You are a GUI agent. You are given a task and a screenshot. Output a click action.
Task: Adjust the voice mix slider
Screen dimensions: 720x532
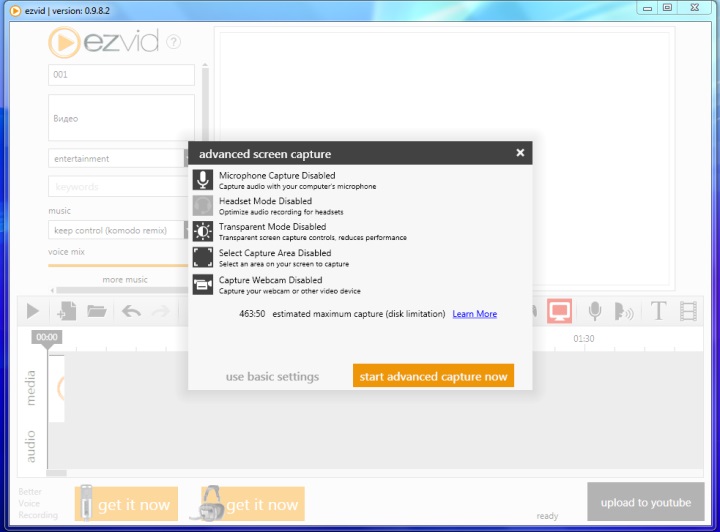(118, 265)
